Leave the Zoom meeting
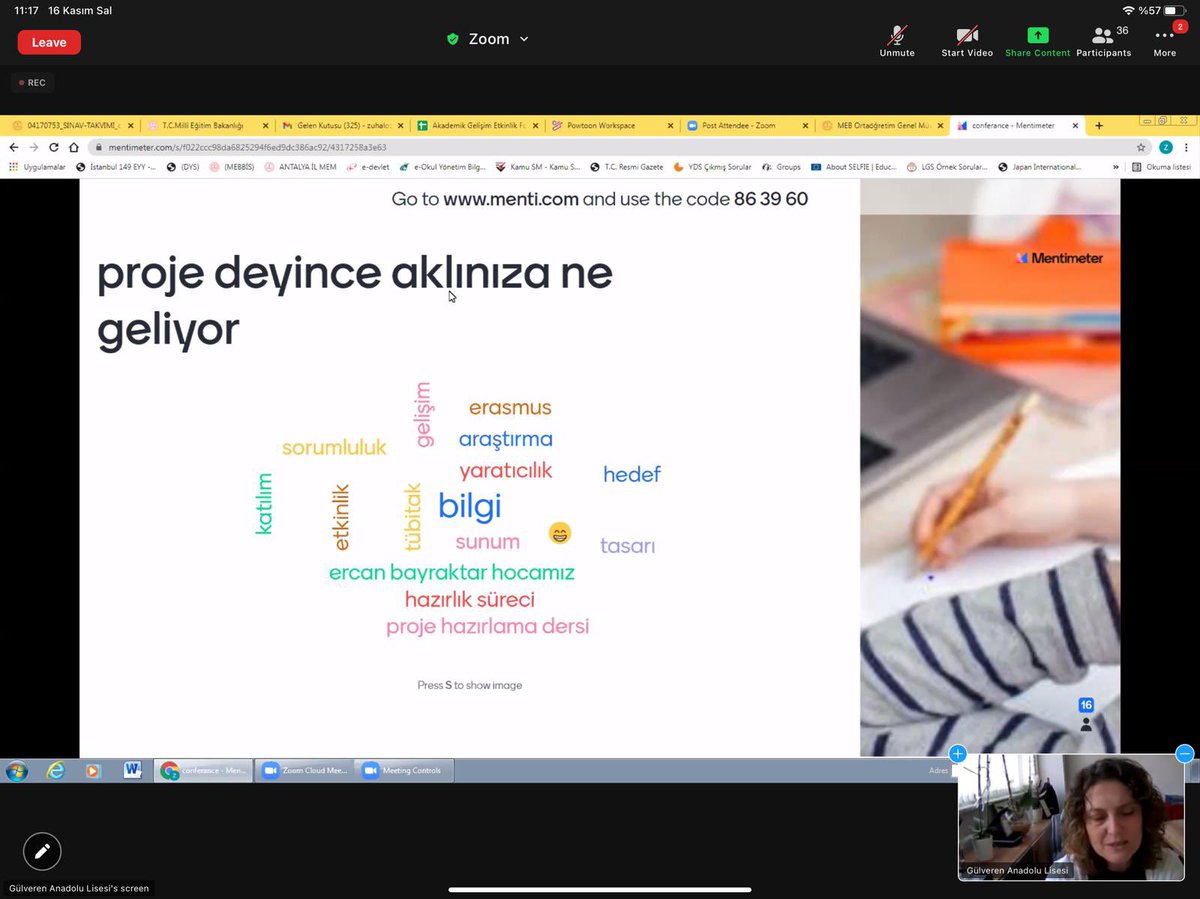The height and width of the screenshot is (899, 1200). 49,42
